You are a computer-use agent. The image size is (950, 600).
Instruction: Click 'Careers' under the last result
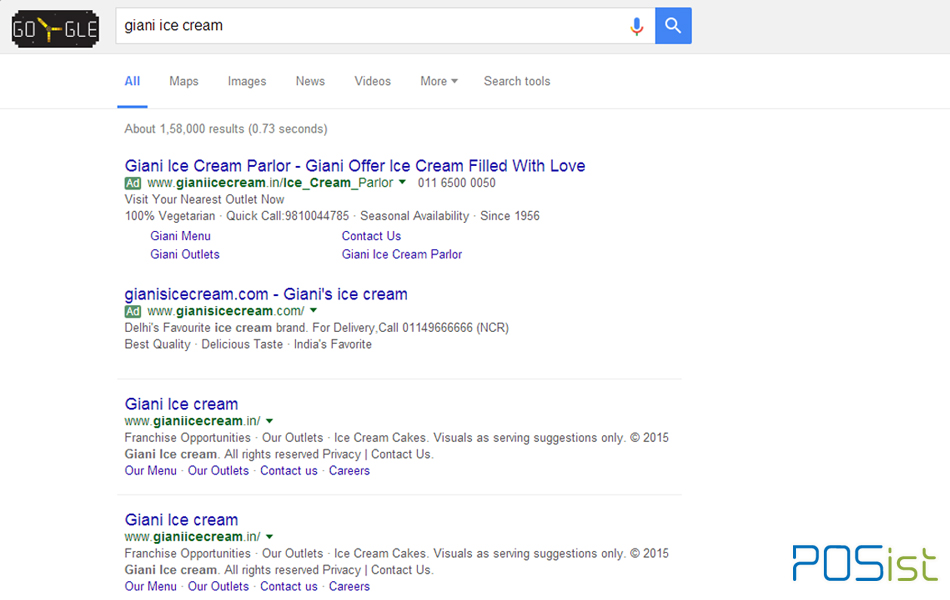coord(349,586)
